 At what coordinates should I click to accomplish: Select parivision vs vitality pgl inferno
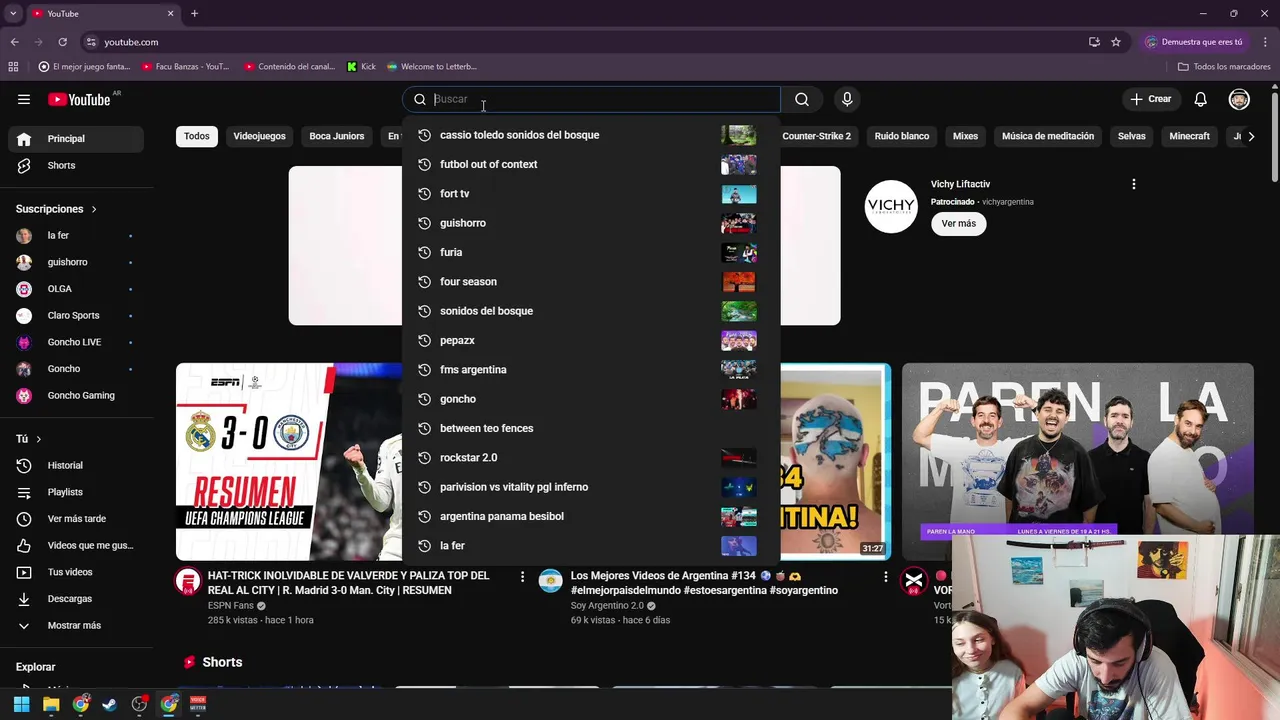click(x=591, y=487)
